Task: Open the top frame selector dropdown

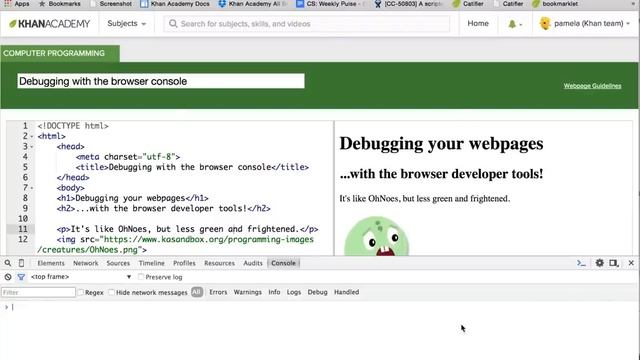Action: (x=81, y=277)
